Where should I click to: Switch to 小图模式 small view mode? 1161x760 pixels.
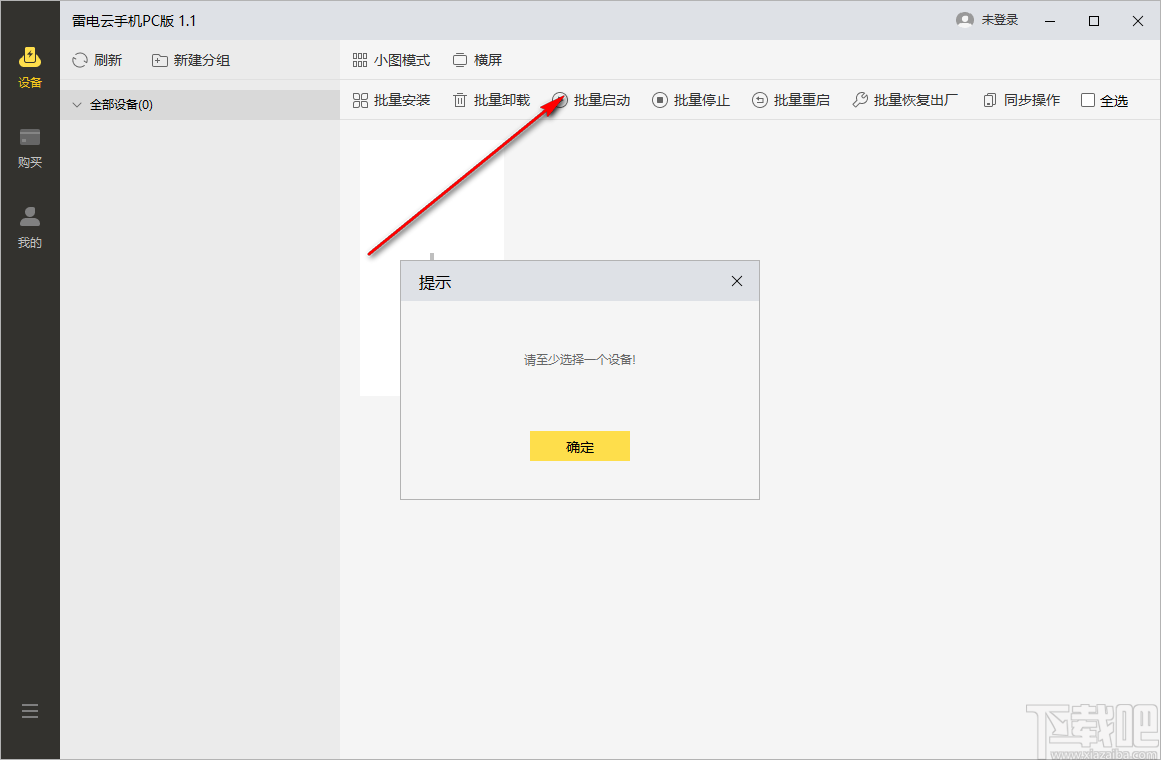[392, 60]
